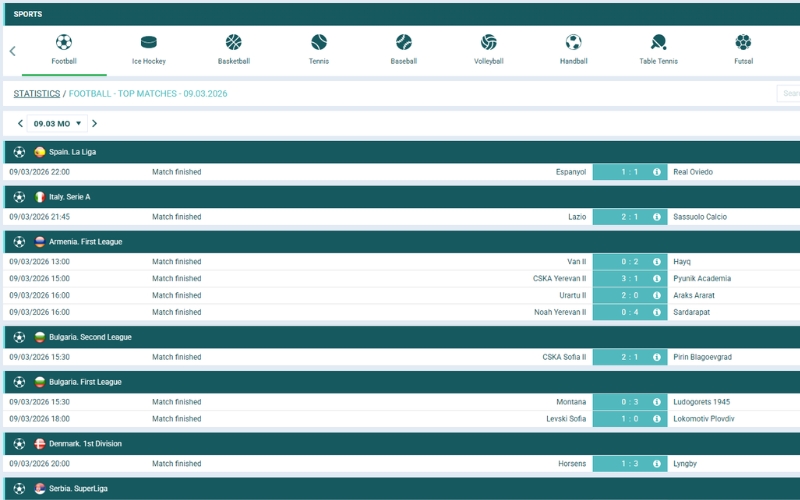800x500 pixels.
Task: Switch to the Futsal tab
Action: [743, 49]
